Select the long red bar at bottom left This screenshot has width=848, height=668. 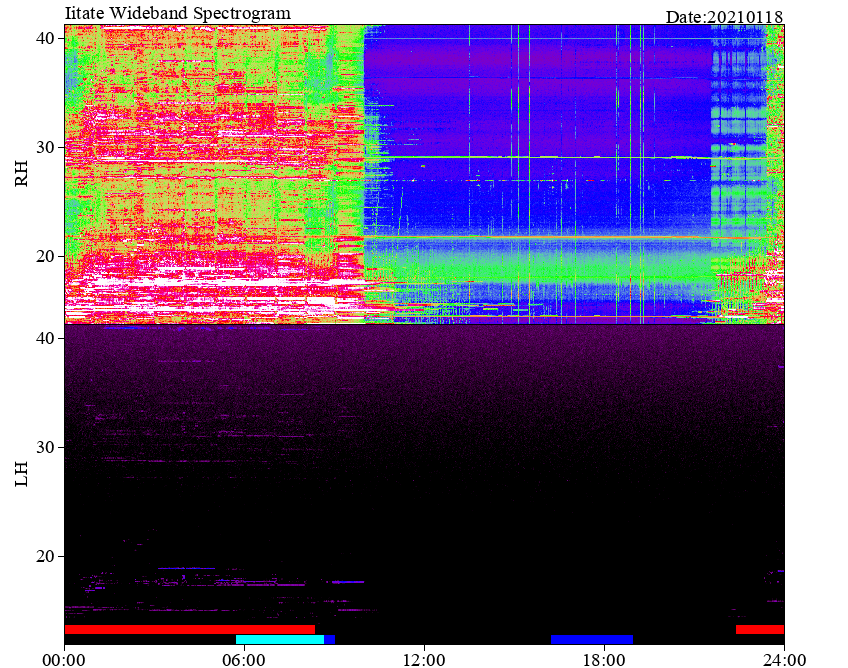click(190, 630)
